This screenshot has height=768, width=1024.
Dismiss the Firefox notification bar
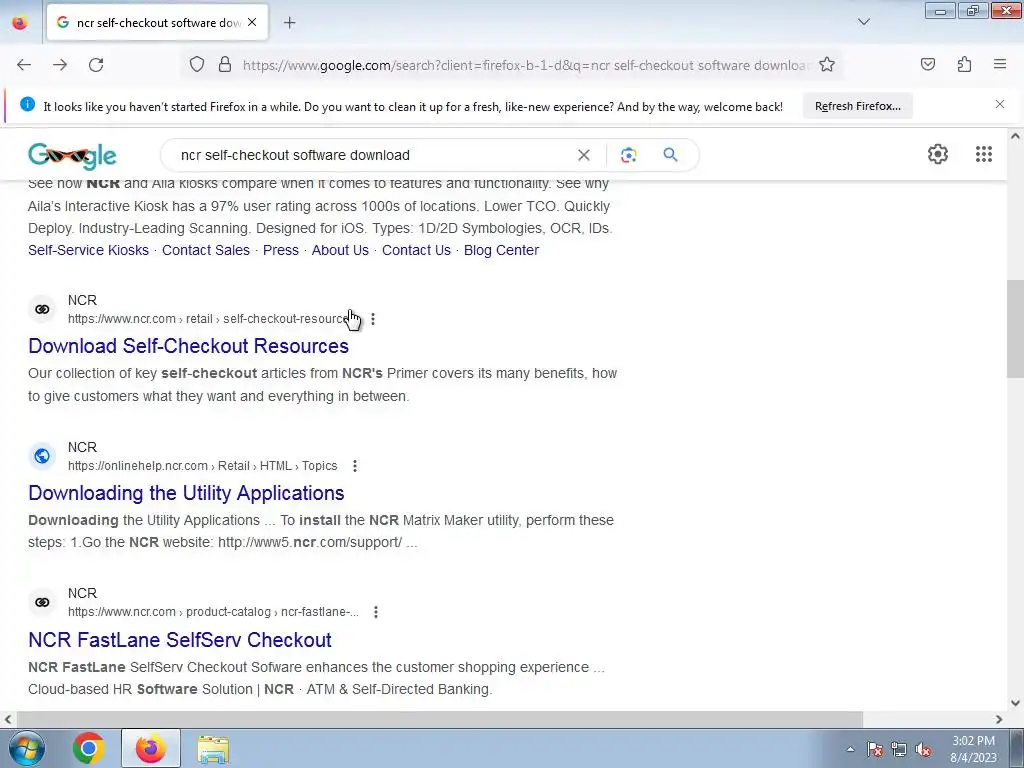(1000, 104)
